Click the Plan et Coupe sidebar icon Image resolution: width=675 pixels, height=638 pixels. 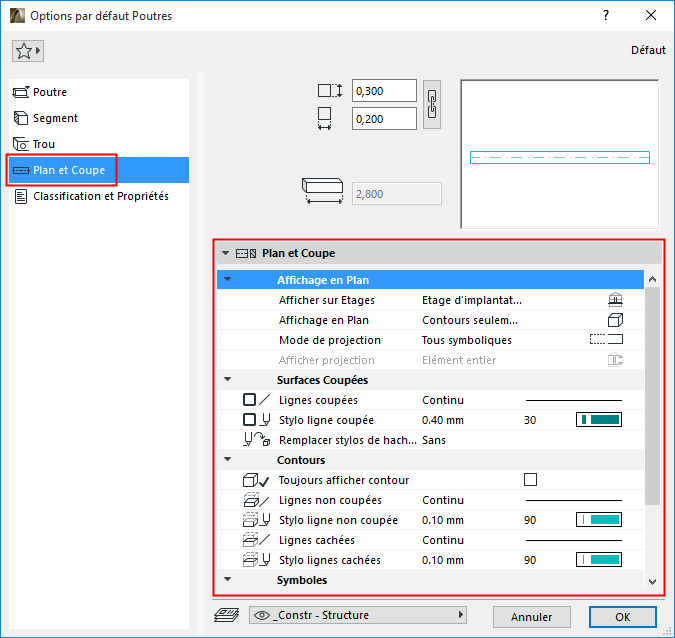(x=21, y=170)
